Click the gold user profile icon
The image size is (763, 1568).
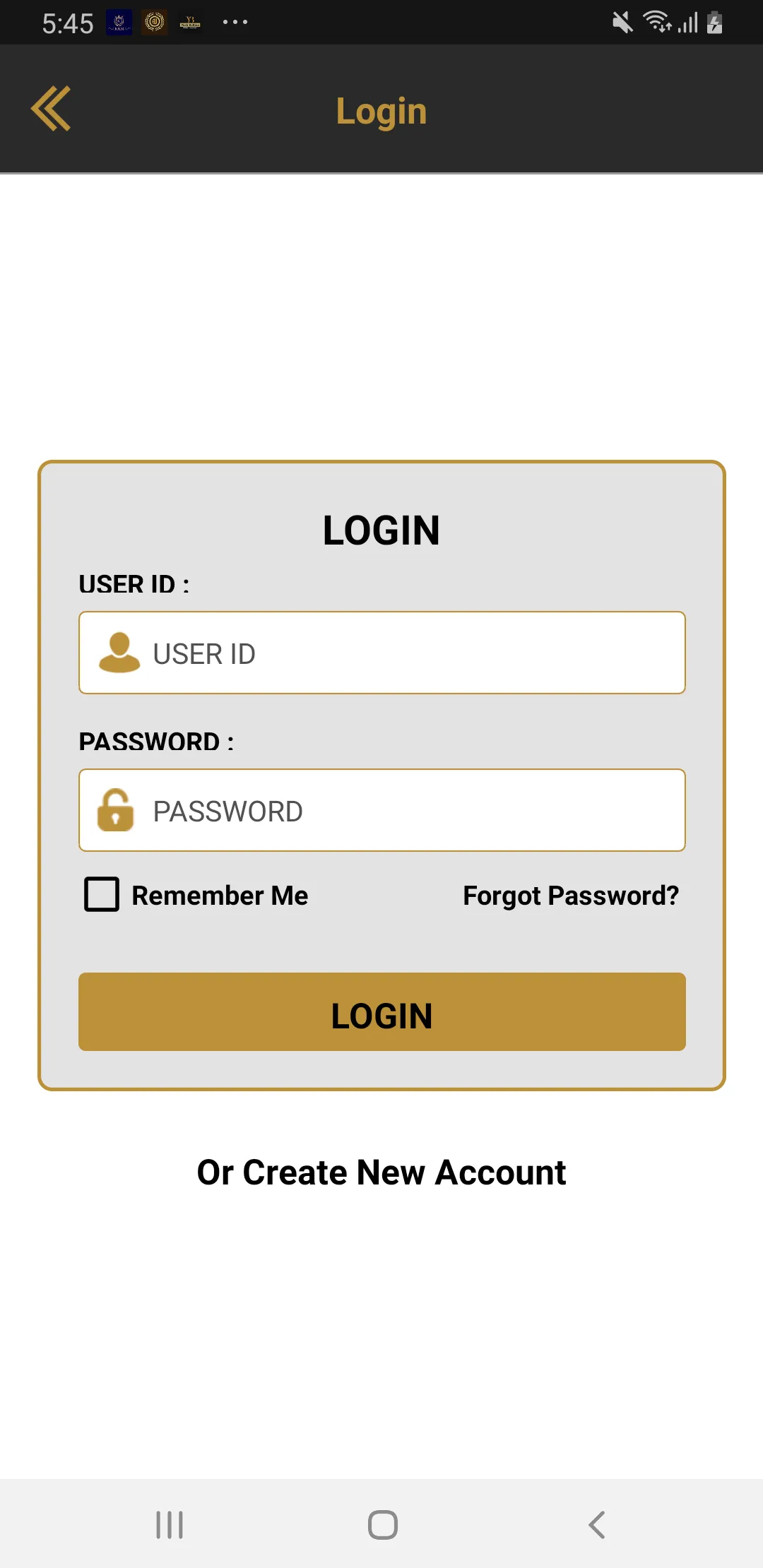(x=119, y=652)
